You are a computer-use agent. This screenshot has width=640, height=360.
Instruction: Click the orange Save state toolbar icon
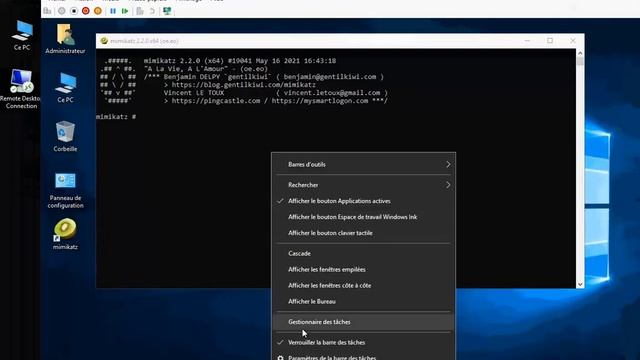98,11
